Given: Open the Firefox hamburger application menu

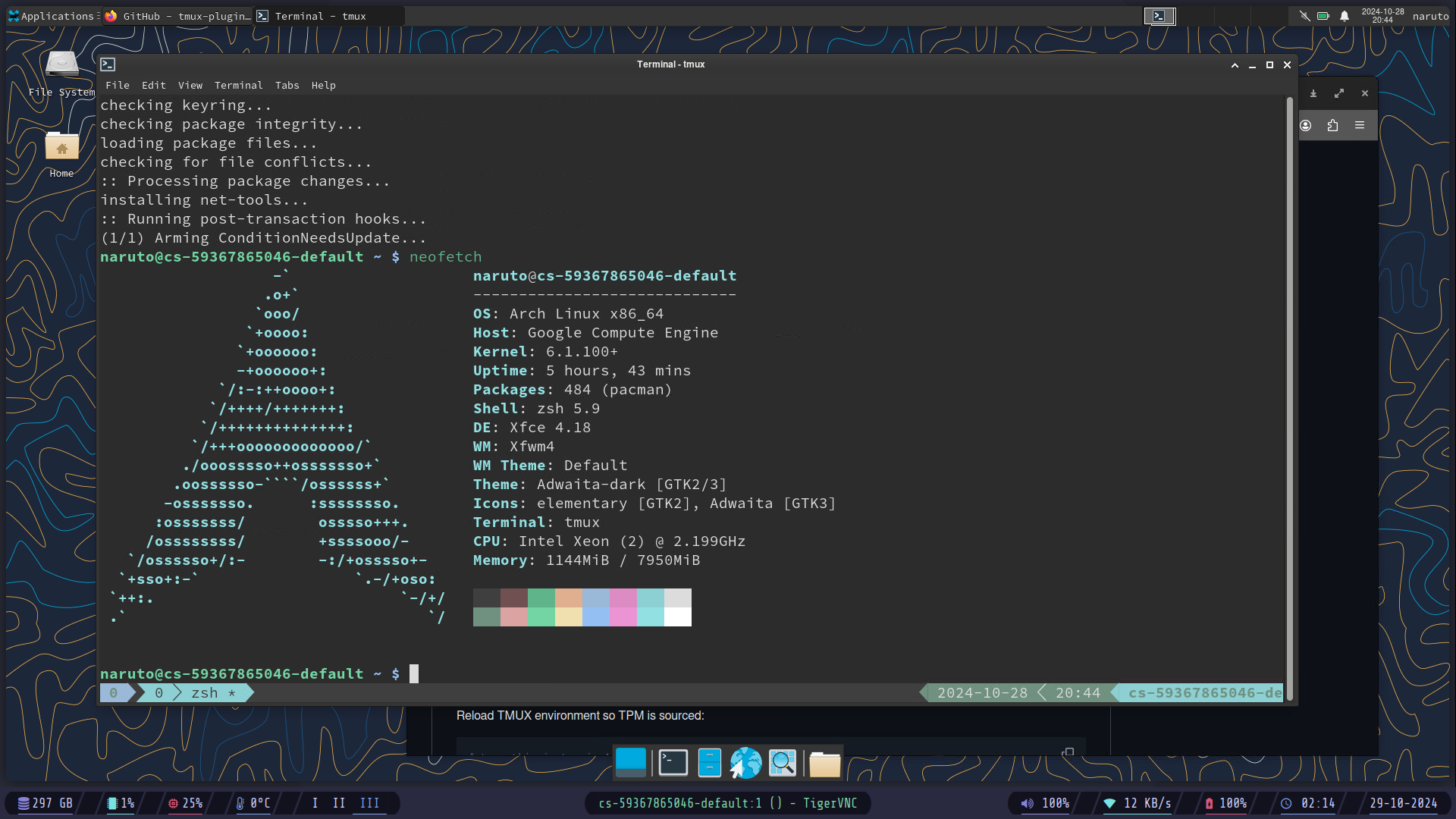Looking at the screenshot, I should [1360, 126].
